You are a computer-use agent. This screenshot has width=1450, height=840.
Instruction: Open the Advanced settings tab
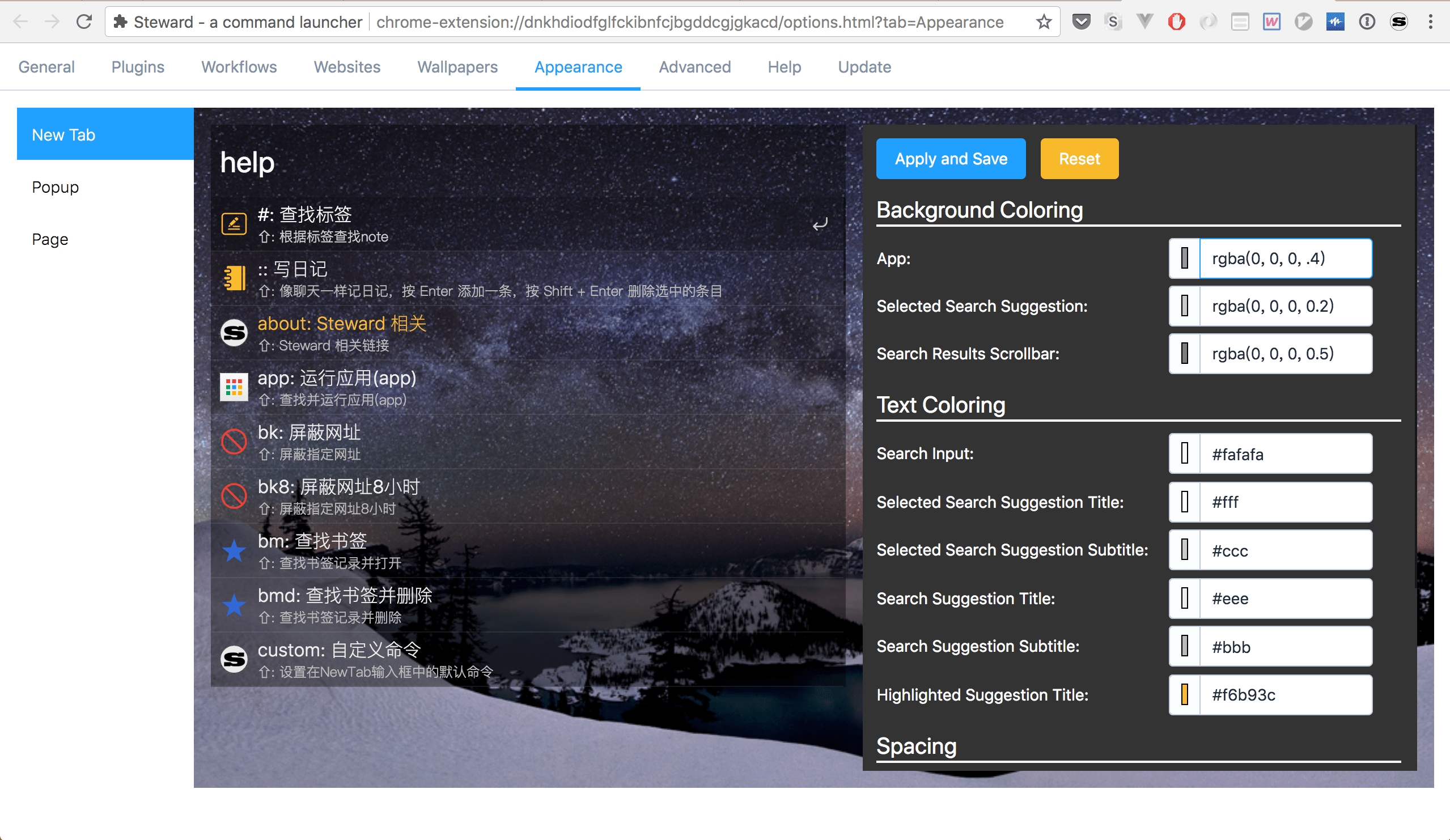[693, 67]
